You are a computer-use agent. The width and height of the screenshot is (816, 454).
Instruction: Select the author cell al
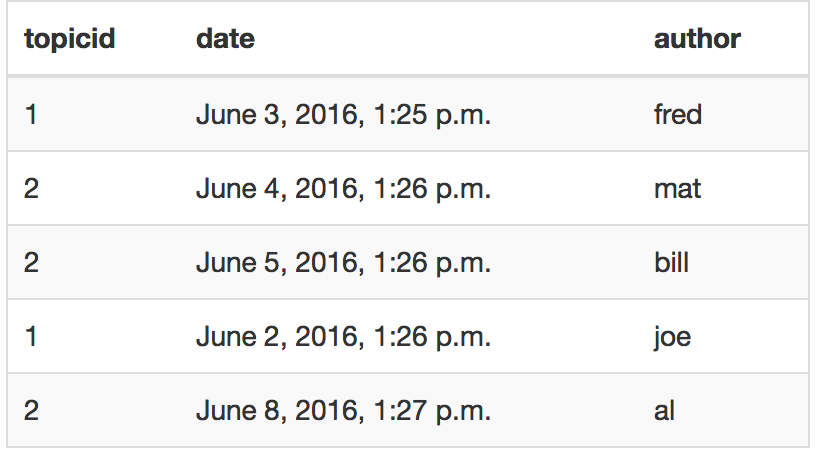pyautogui.click(x=664, y=411)
